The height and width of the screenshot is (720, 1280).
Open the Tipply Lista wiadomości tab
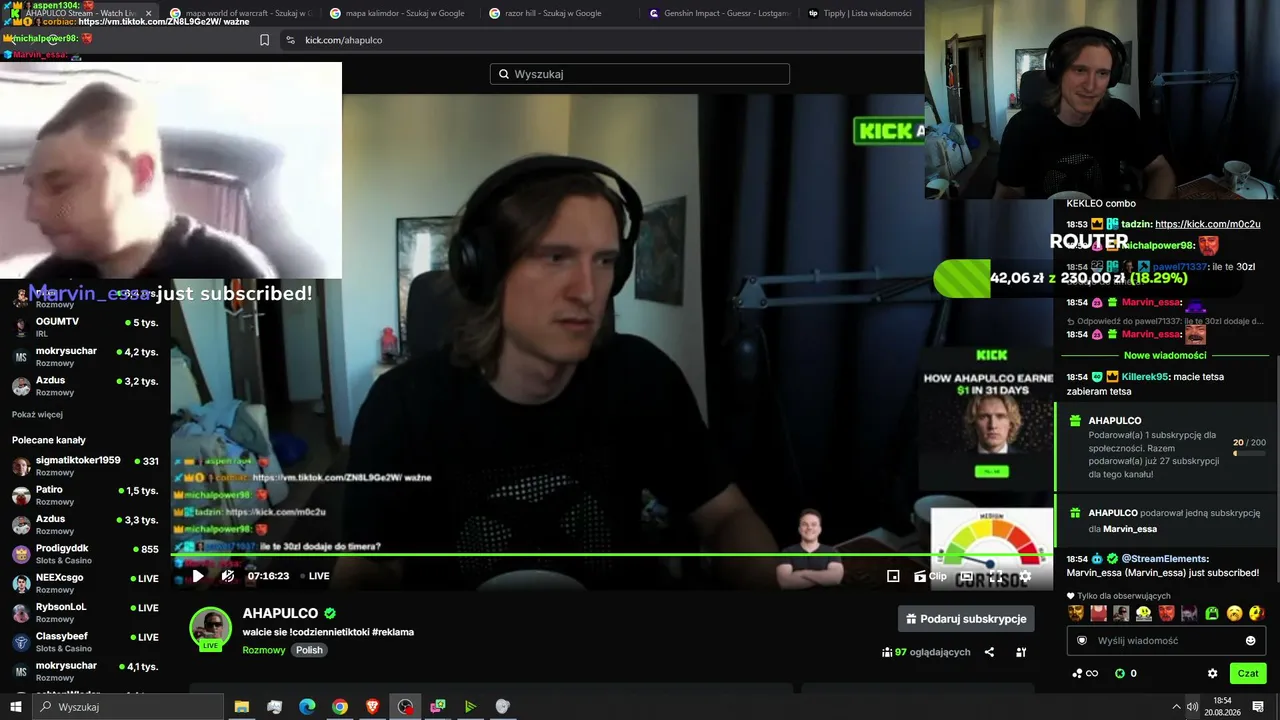click(860, 13)
